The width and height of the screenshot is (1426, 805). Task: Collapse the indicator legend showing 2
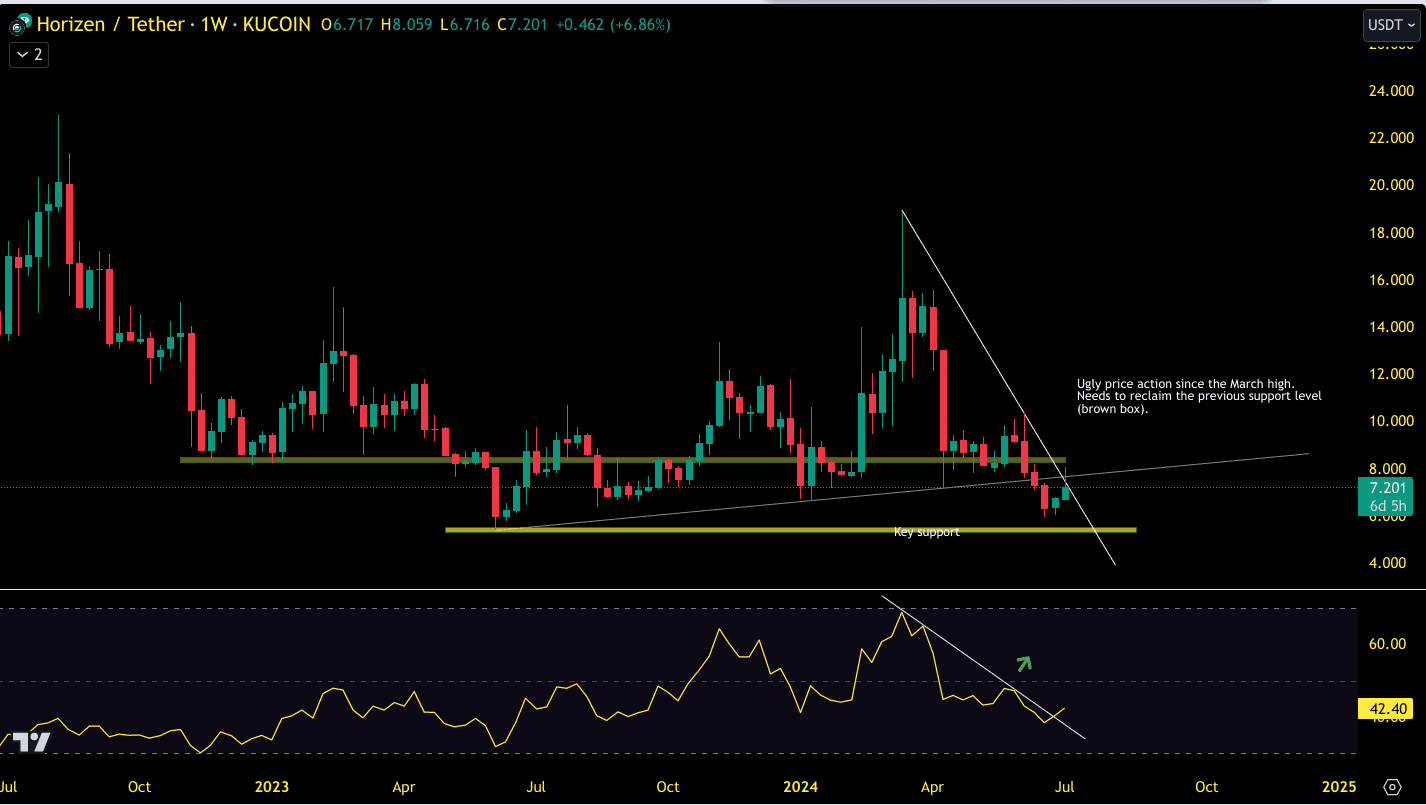[x=28, y=55]
